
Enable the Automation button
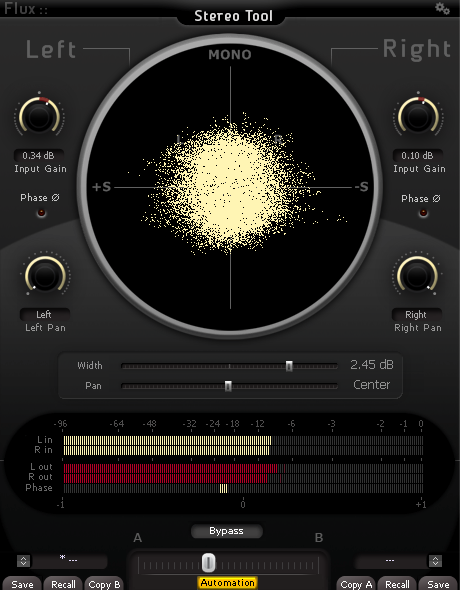point(227,583)
